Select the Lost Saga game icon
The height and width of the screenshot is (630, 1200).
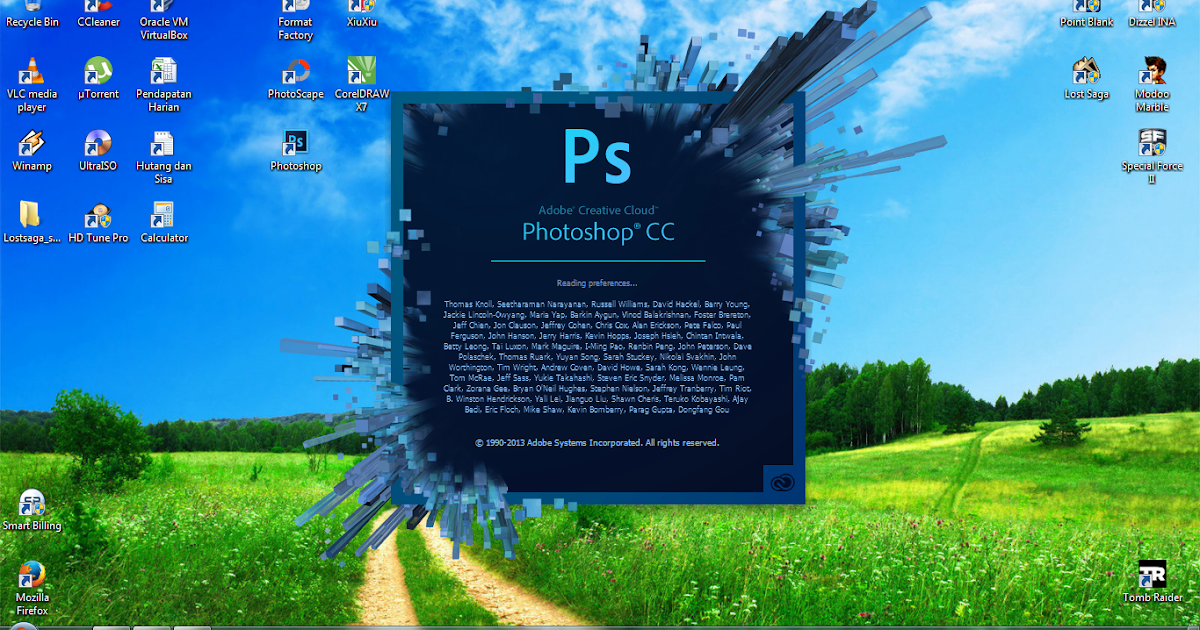1086,79
